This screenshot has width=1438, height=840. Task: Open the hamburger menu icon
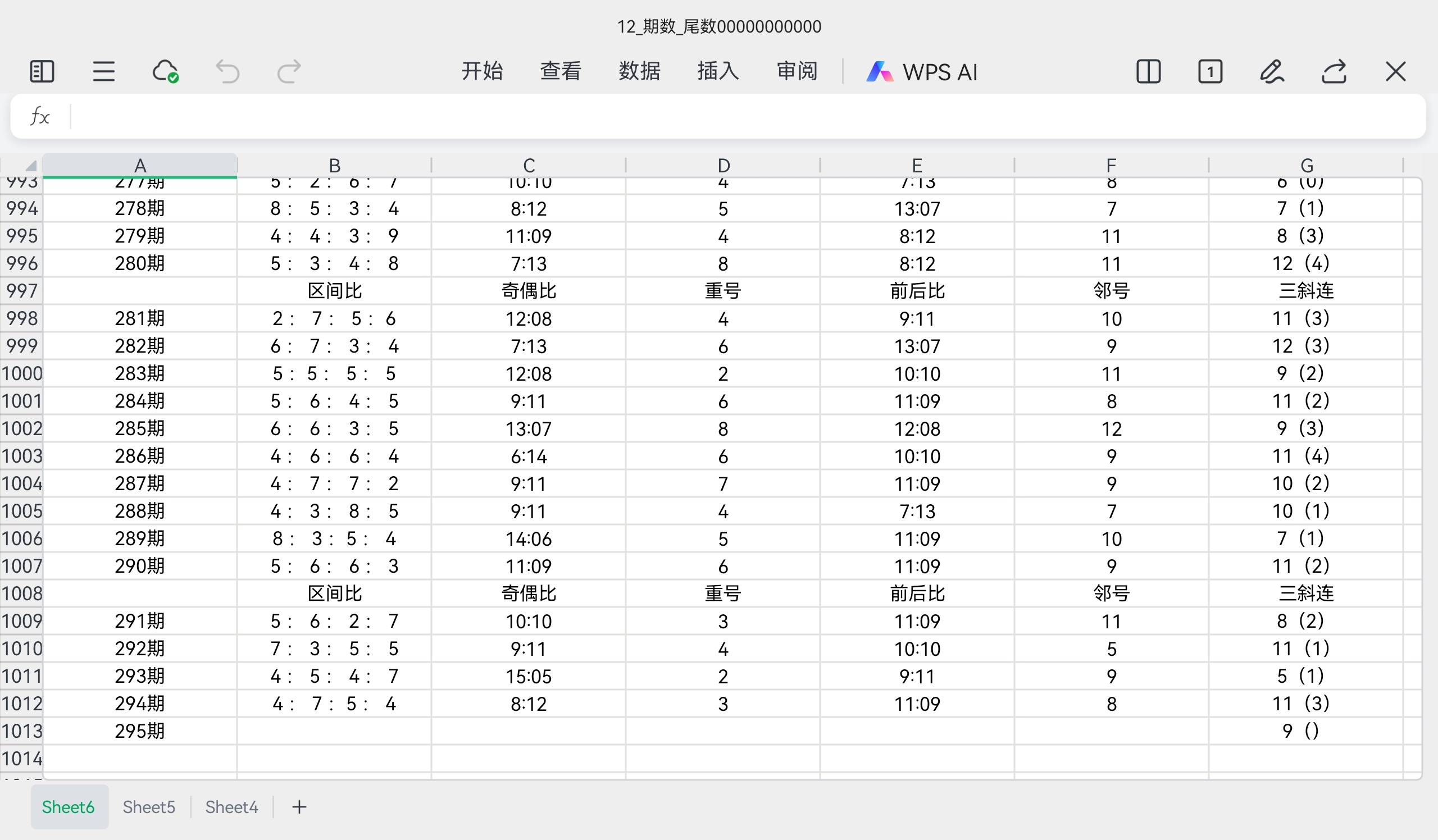[103, 71]
